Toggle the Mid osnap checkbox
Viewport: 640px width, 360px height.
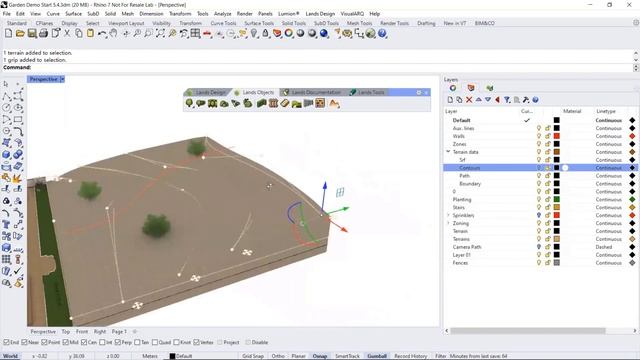pyautogui.click(x=66, y=342)
